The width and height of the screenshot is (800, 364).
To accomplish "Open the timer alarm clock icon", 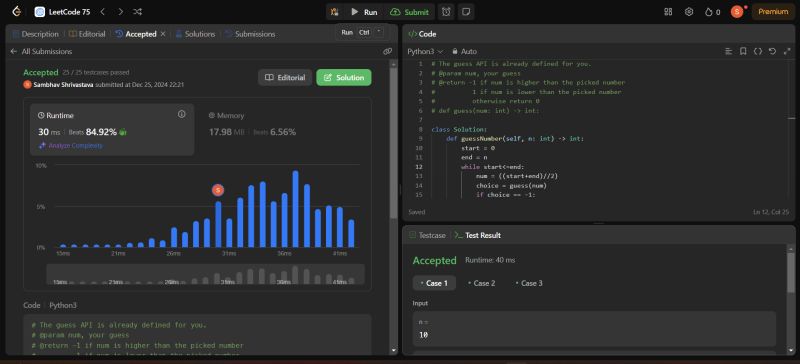I will pyautogui.click(x=446, y=12).
